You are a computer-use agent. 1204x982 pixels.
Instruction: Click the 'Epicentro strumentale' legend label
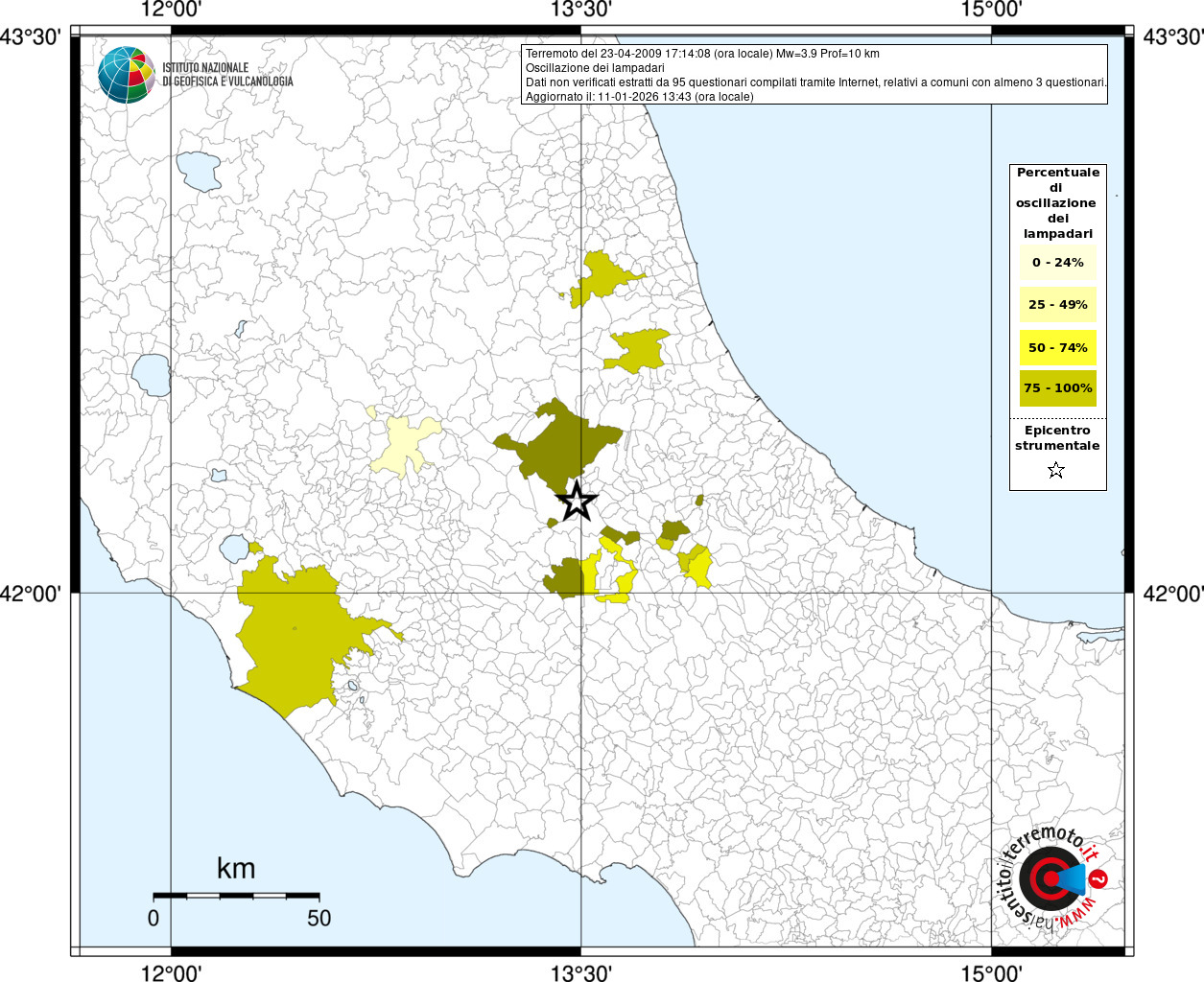tap(1057, 438)
